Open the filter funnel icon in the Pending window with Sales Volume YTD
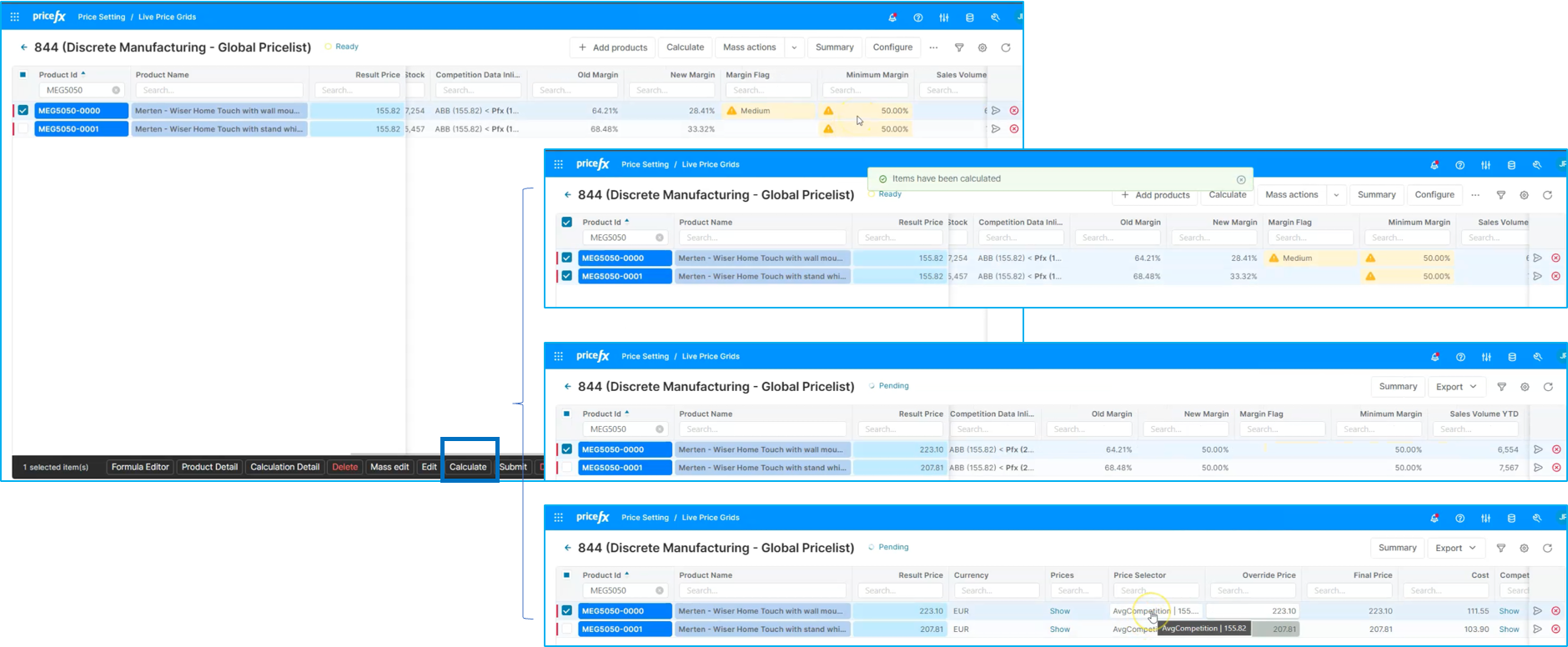This screenshot has height=647, width=1568. tap(1502, 387)
